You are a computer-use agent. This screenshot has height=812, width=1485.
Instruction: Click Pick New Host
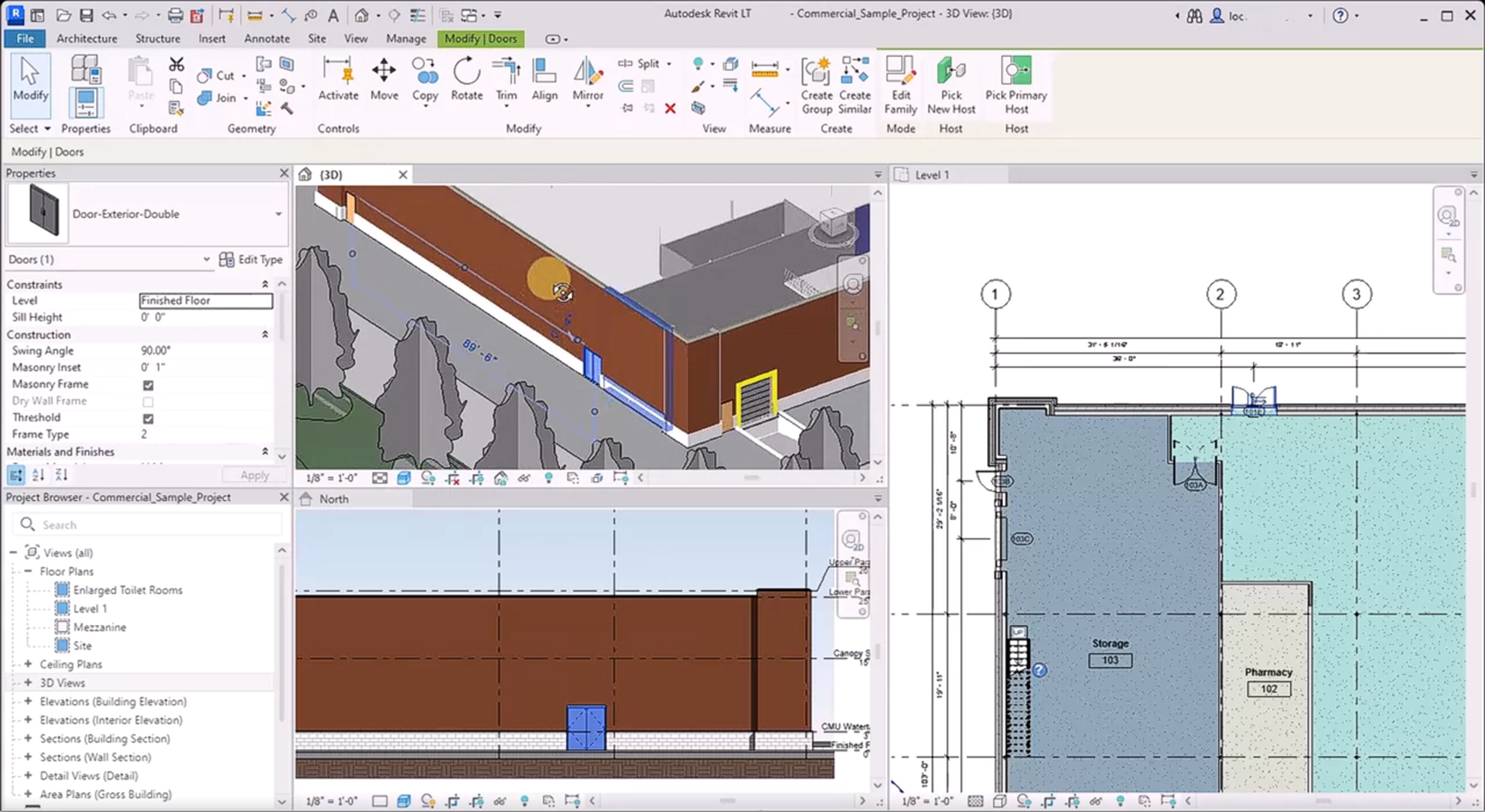(951, 86)
